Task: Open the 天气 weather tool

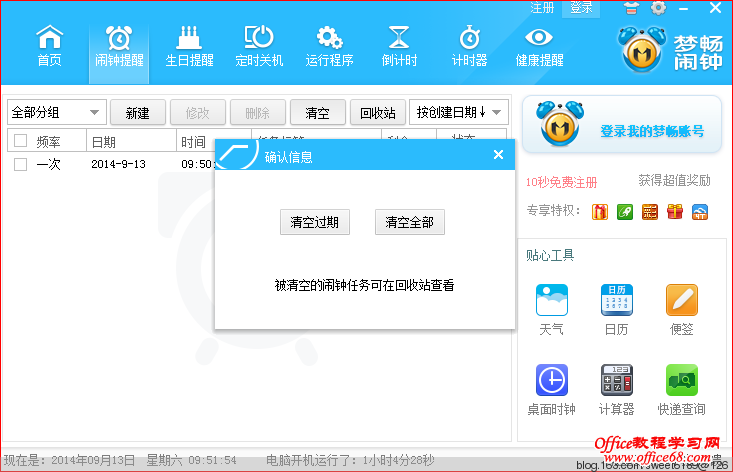Action: point(552,309)
